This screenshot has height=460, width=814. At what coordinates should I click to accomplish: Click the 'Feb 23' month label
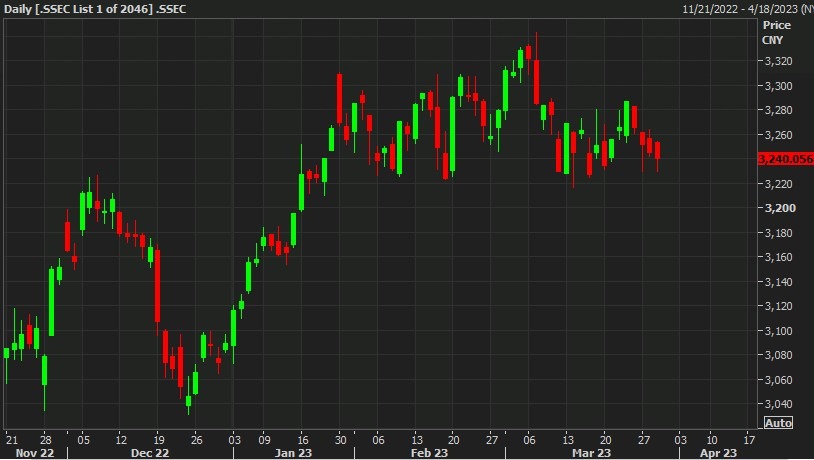tap(429, 453)
